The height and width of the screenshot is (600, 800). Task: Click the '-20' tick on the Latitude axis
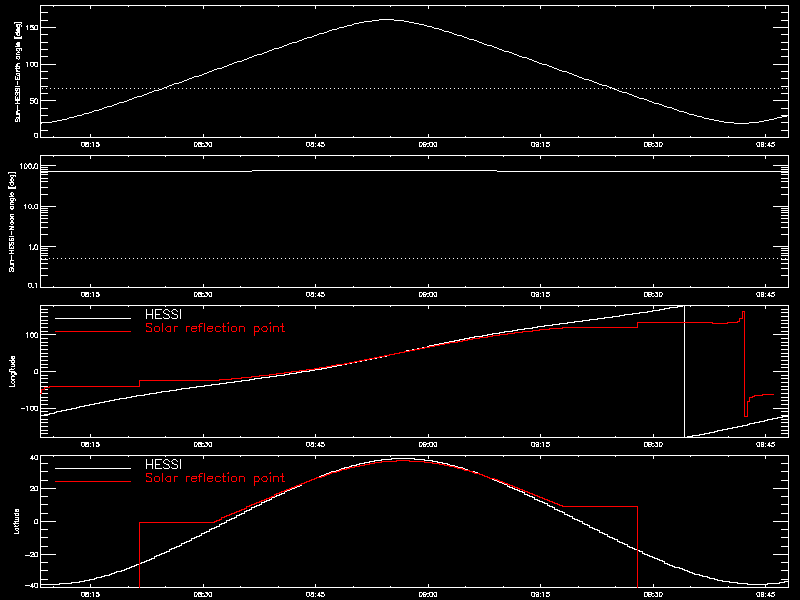tap(32, 554)
